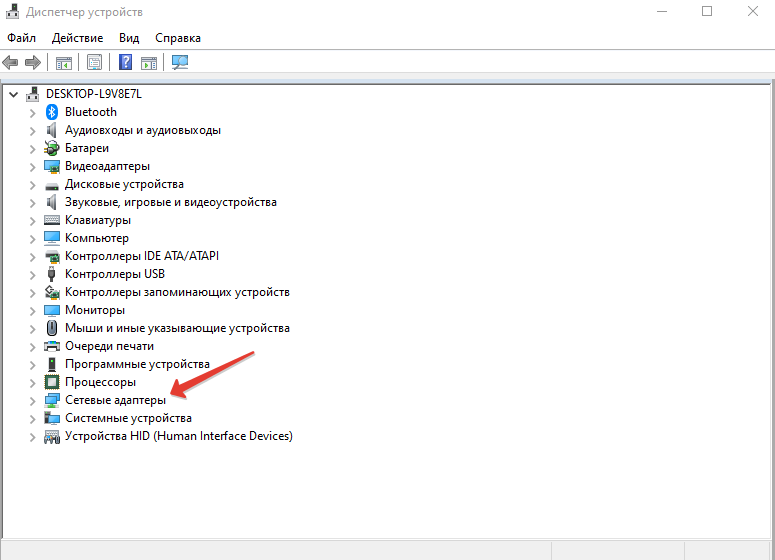Click the show/hide console tree icon
This screenshot has width=775, height=560.
coord(64,63)
